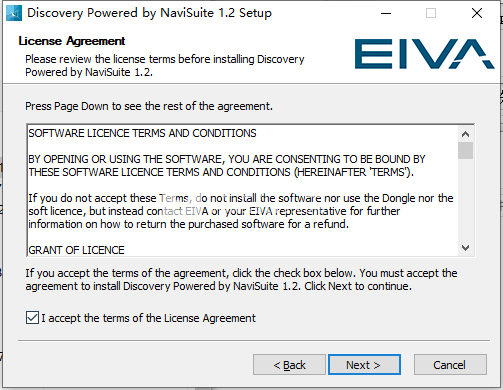The image size is (503, 390).
Task: Click the 'If you do not accept' paragraph
Action: (x=241, y=211)
